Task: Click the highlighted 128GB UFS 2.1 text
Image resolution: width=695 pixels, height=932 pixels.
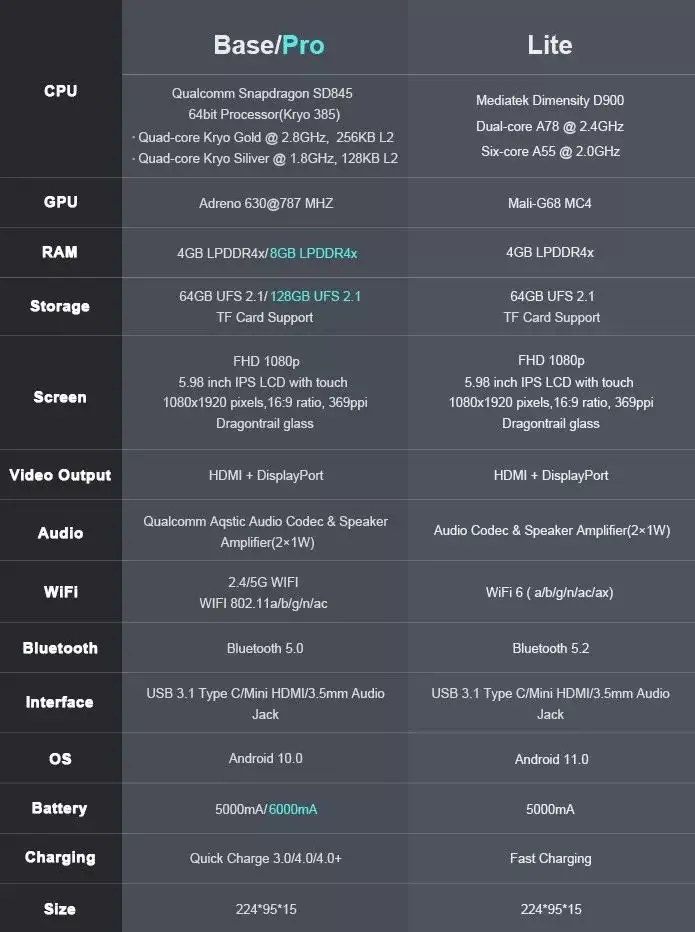Action: pyautogui.click(x=316, y=296)
